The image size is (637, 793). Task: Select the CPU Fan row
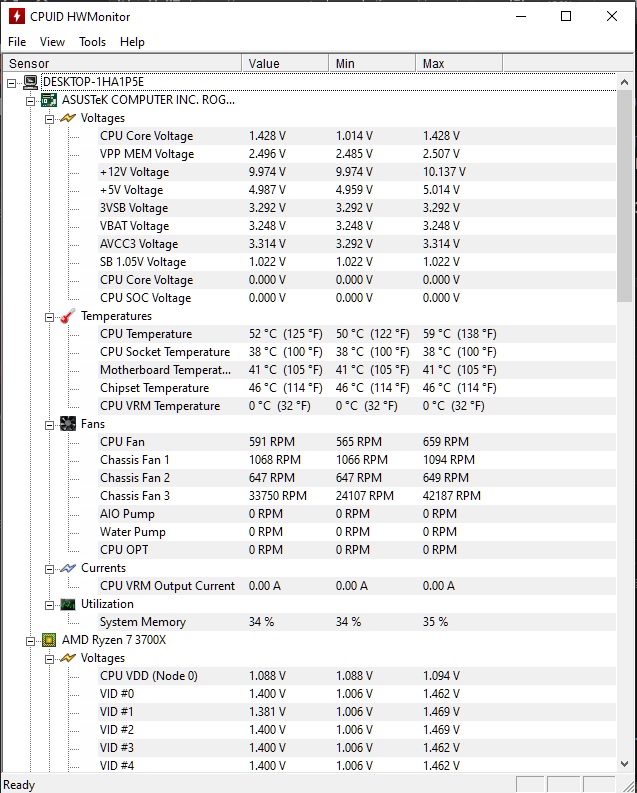pyautogui.click(x=356, y=442)
